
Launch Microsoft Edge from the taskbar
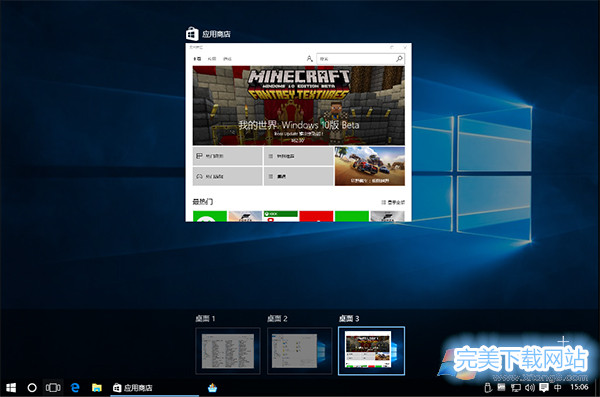[x=75, y=388]
